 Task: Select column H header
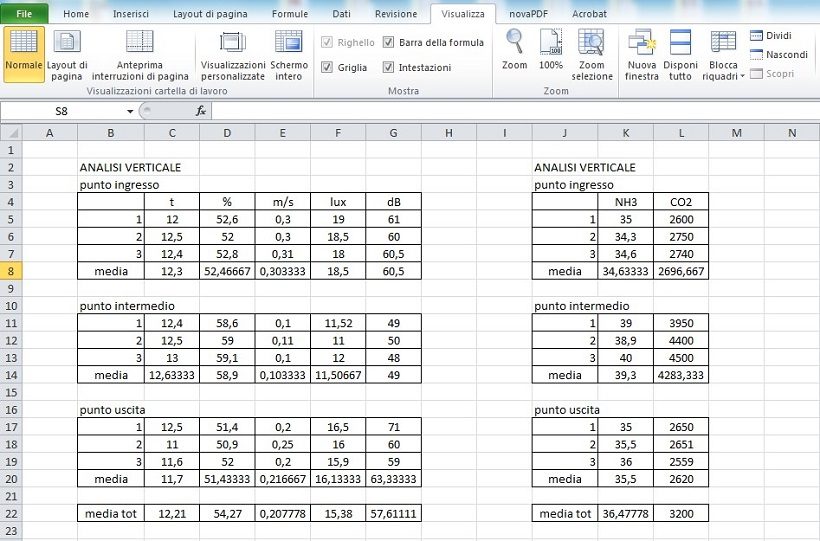tap(449, 133)
